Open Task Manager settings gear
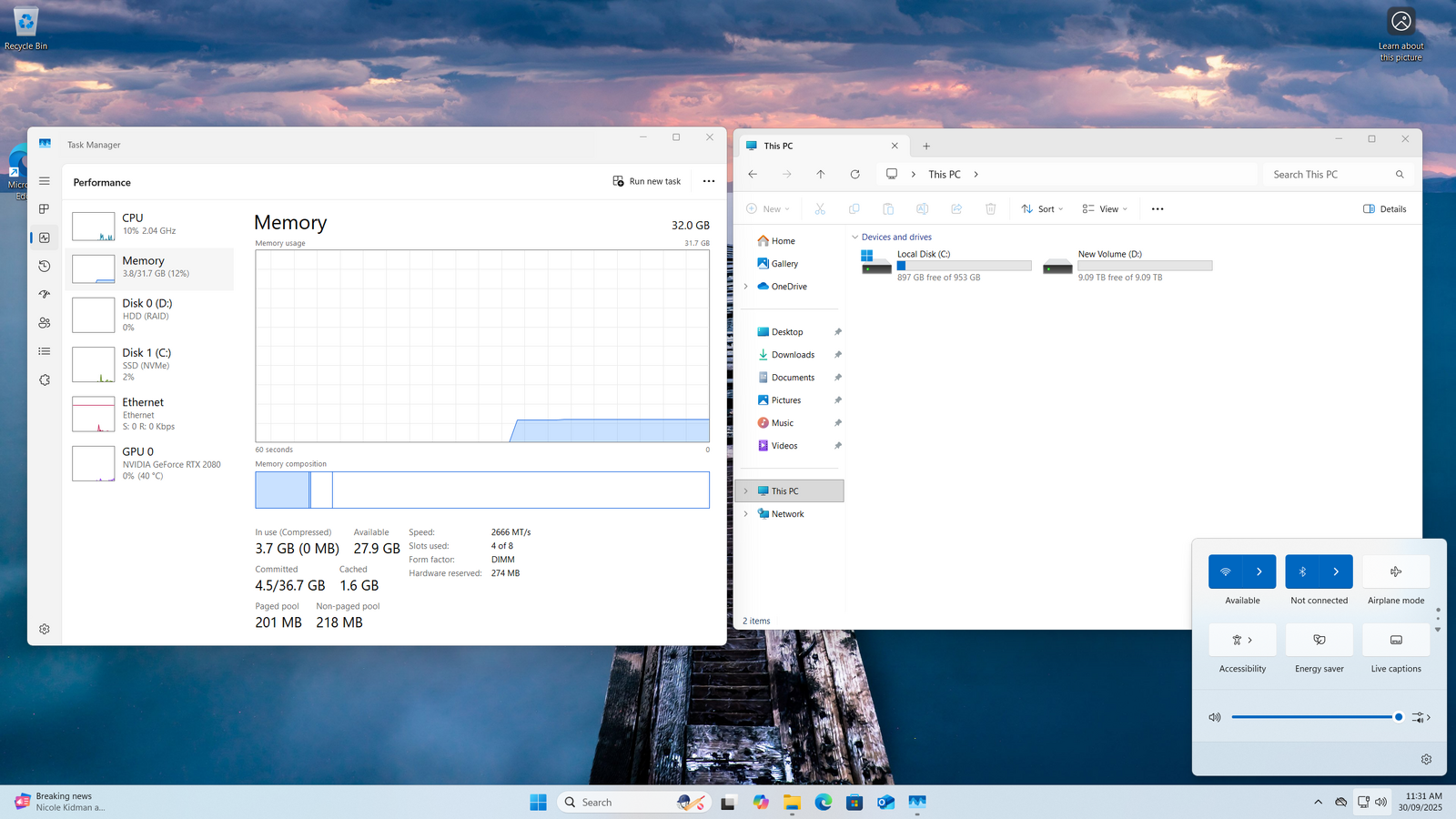 click(x=44, y=629)
